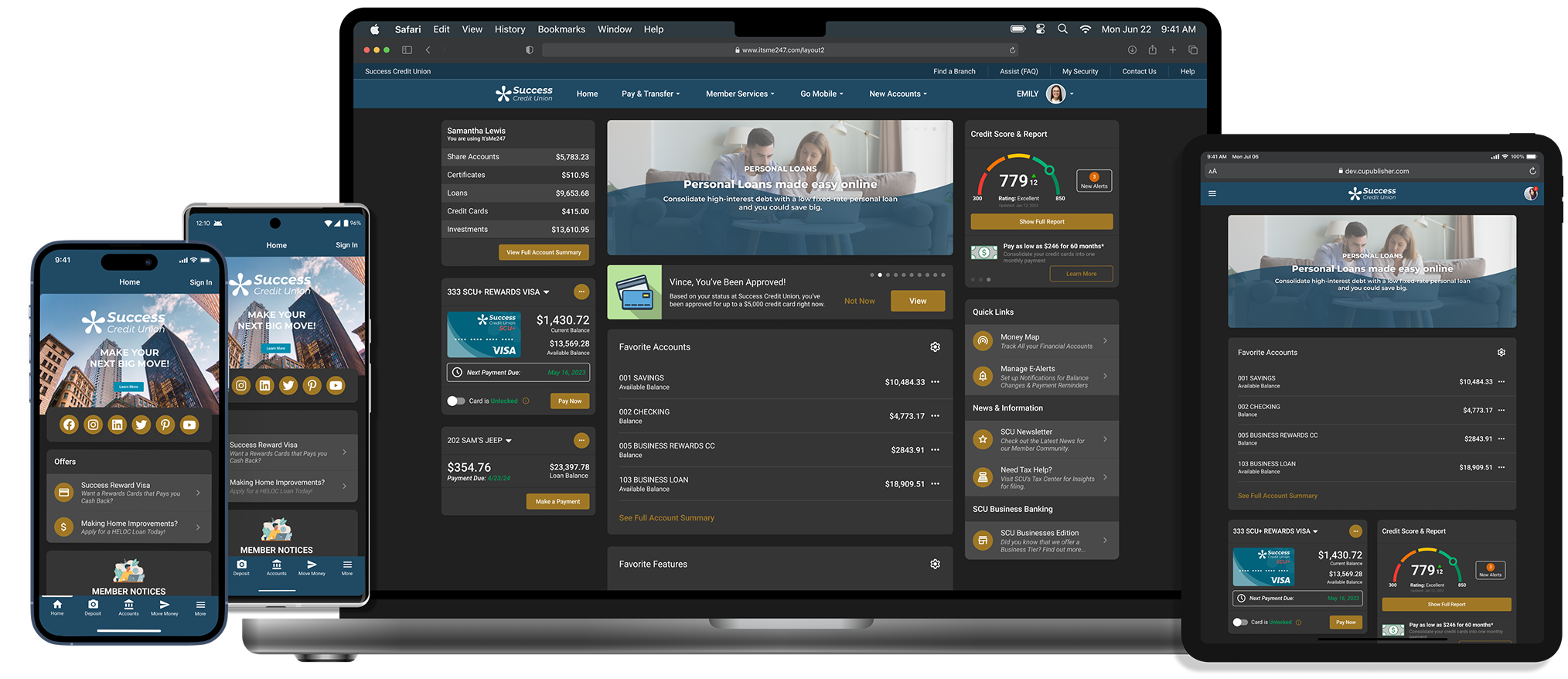Screen dimensions: 1568x679
Task: Open the Apple menu
Action: tap(375, 29)
